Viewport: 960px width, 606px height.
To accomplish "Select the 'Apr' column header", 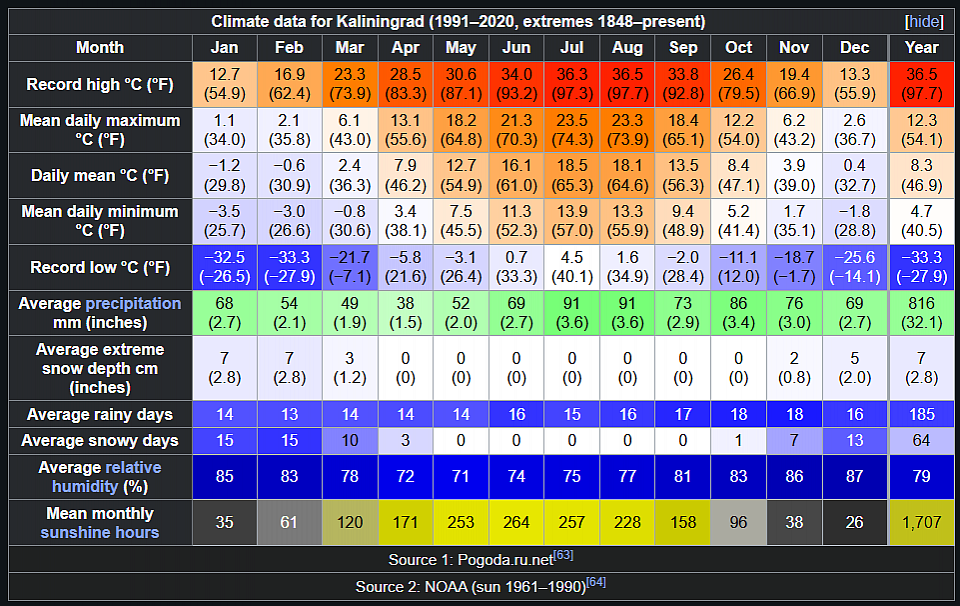I will (x=405, y=48).
